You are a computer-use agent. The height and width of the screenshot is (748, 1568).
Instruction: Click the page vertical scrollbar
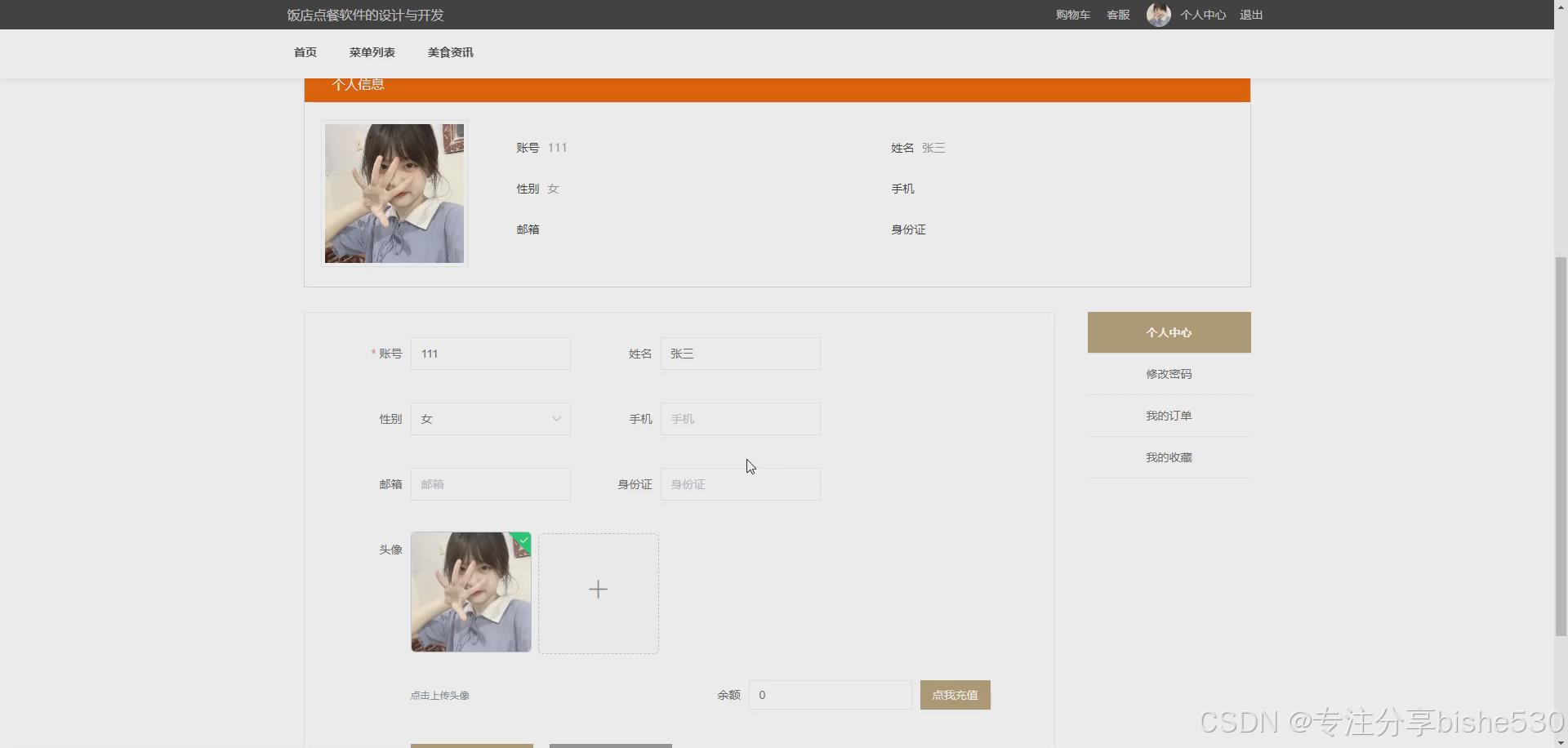(x=1561, y=446)
